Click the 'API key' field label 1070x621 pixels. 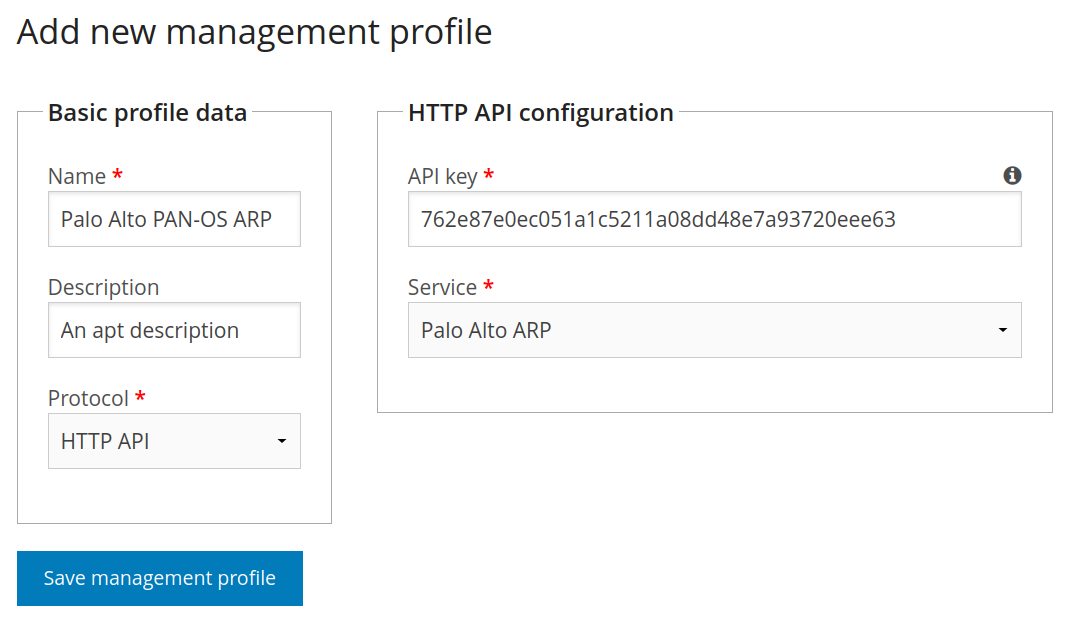[x=443, y=176]
